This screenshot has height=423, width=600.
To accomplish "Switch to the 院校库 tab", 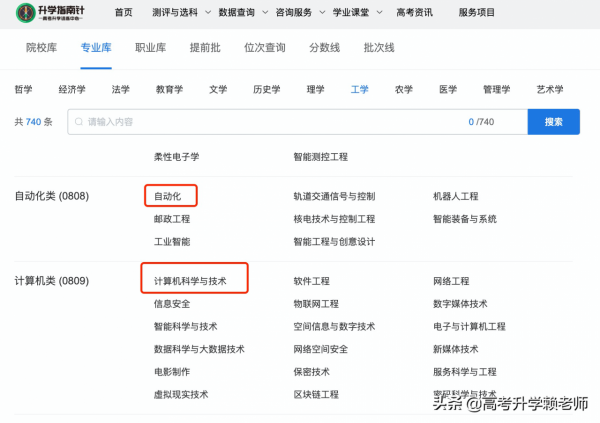I will click(41, 48).
